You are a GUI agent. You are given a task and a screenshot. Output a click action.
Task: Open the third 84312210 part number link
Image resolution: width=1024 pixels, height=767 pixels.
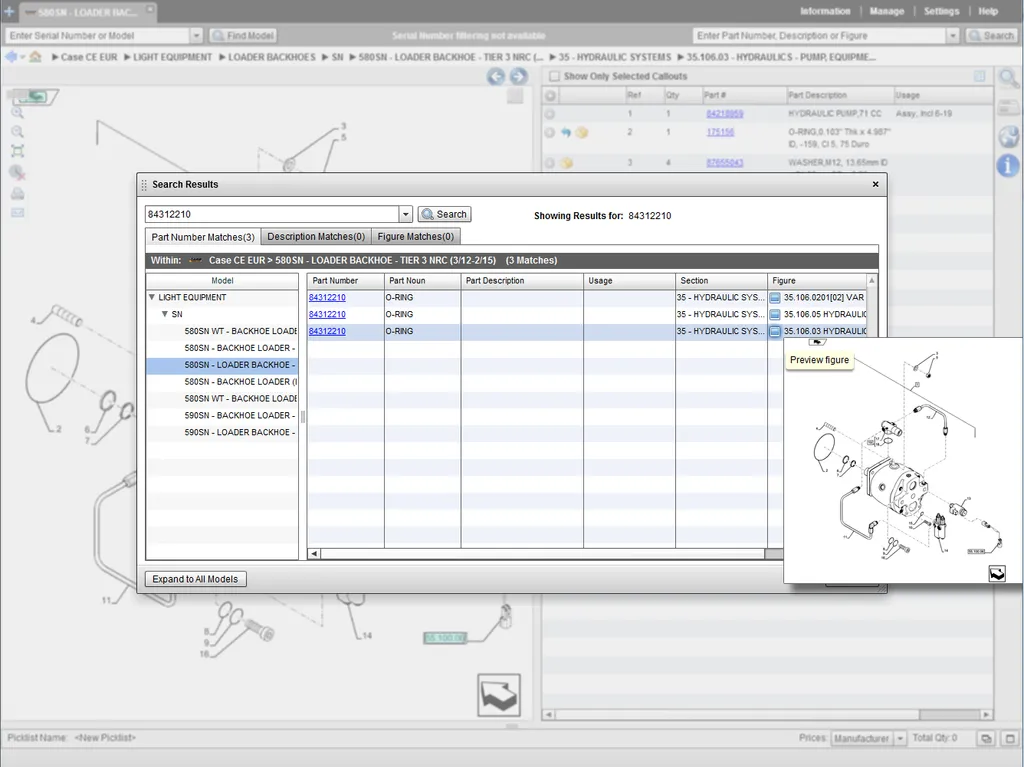pyautogui.click(x=327, y=331)
